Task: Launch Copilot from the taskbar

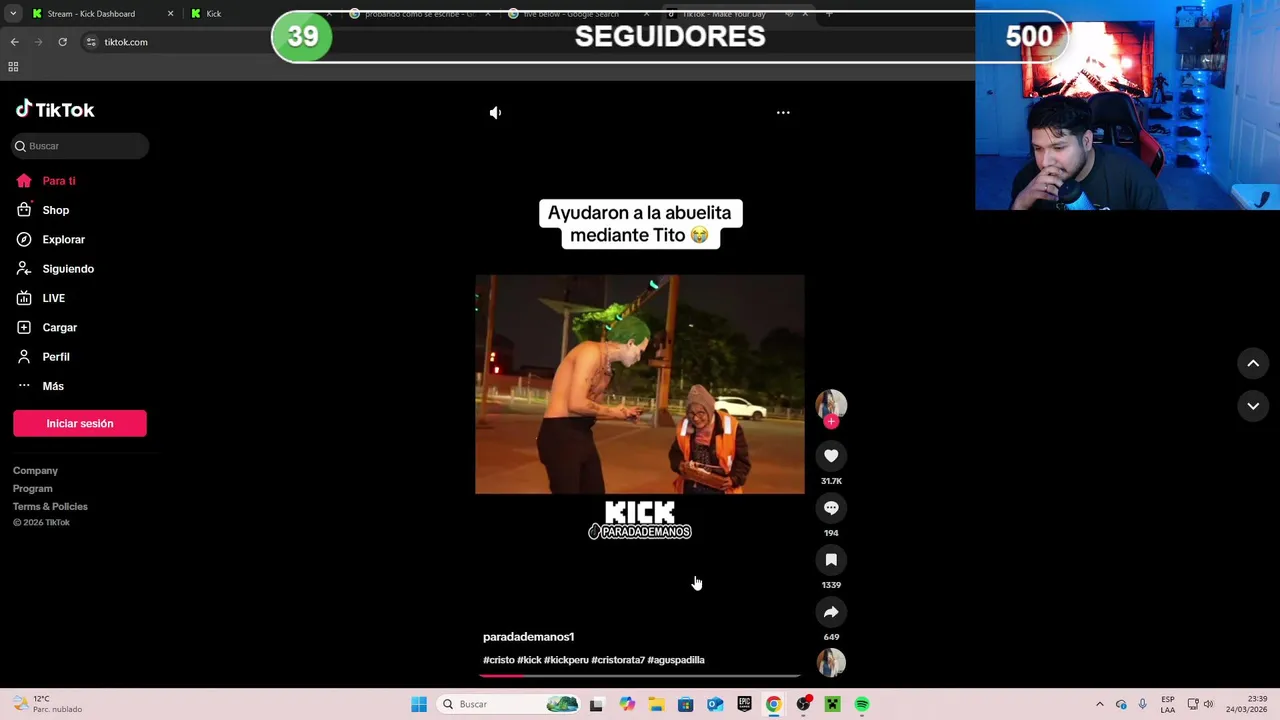Action: coord(626,704)
